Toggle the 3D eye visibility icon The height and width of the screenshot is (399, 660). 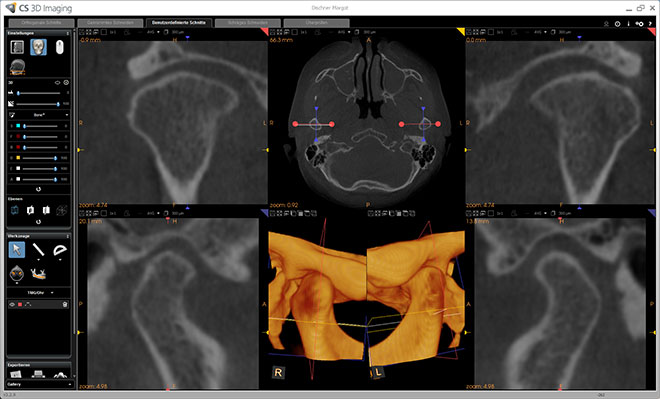click(58, 82)
